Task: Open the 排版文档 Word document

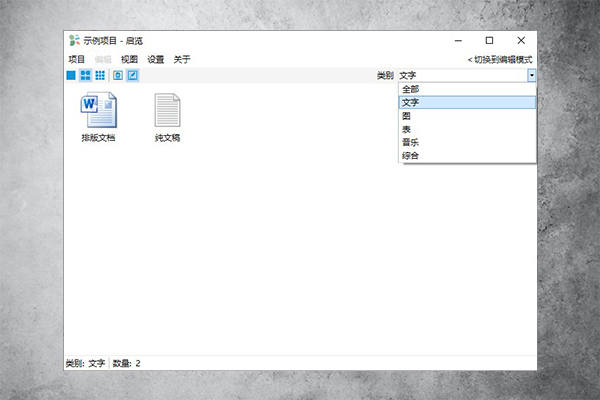Action: (x=98, y=117)
